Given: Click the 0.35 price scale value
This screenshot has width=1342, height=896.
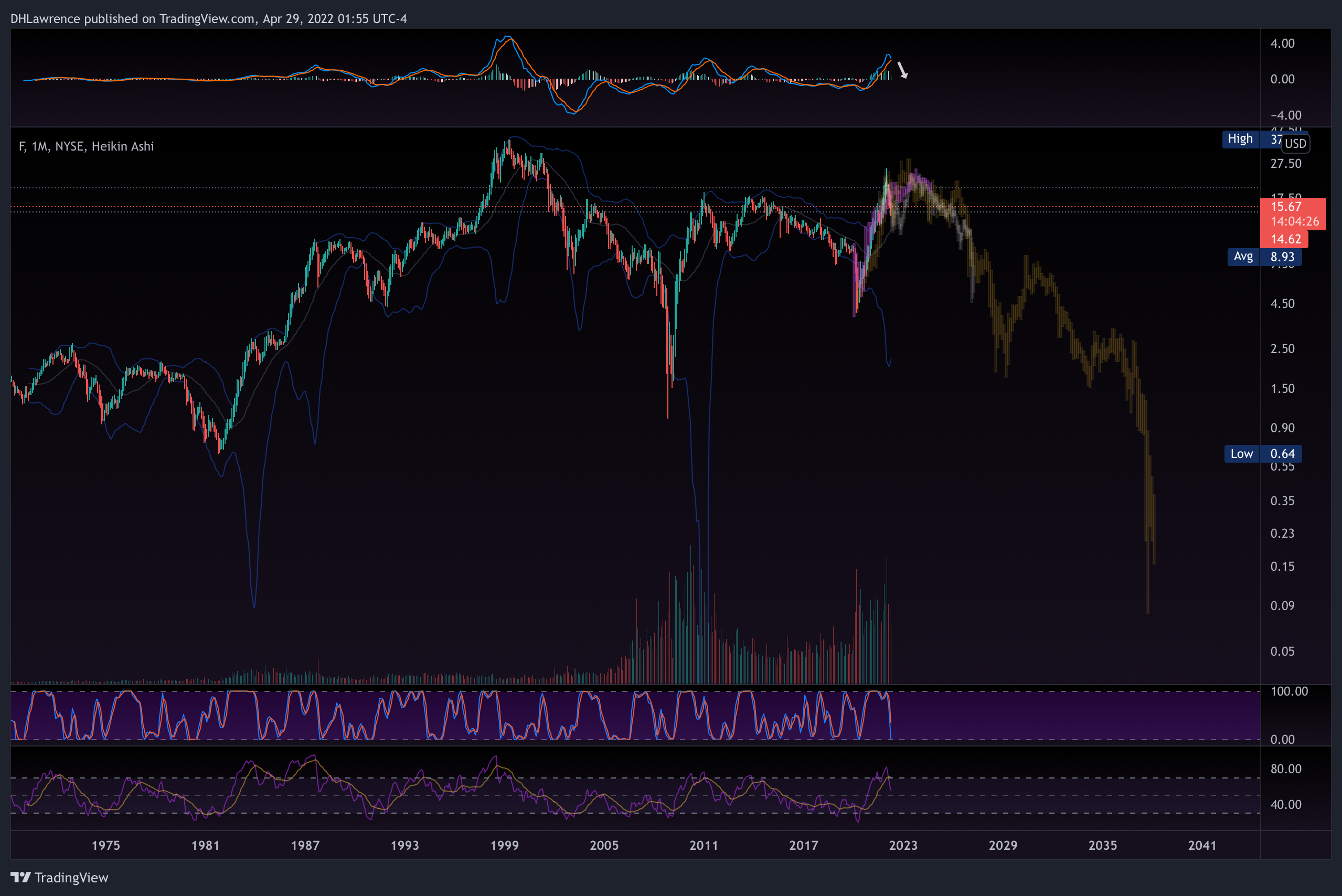Looking at the screenshot, I should (x=1282, y=500).
